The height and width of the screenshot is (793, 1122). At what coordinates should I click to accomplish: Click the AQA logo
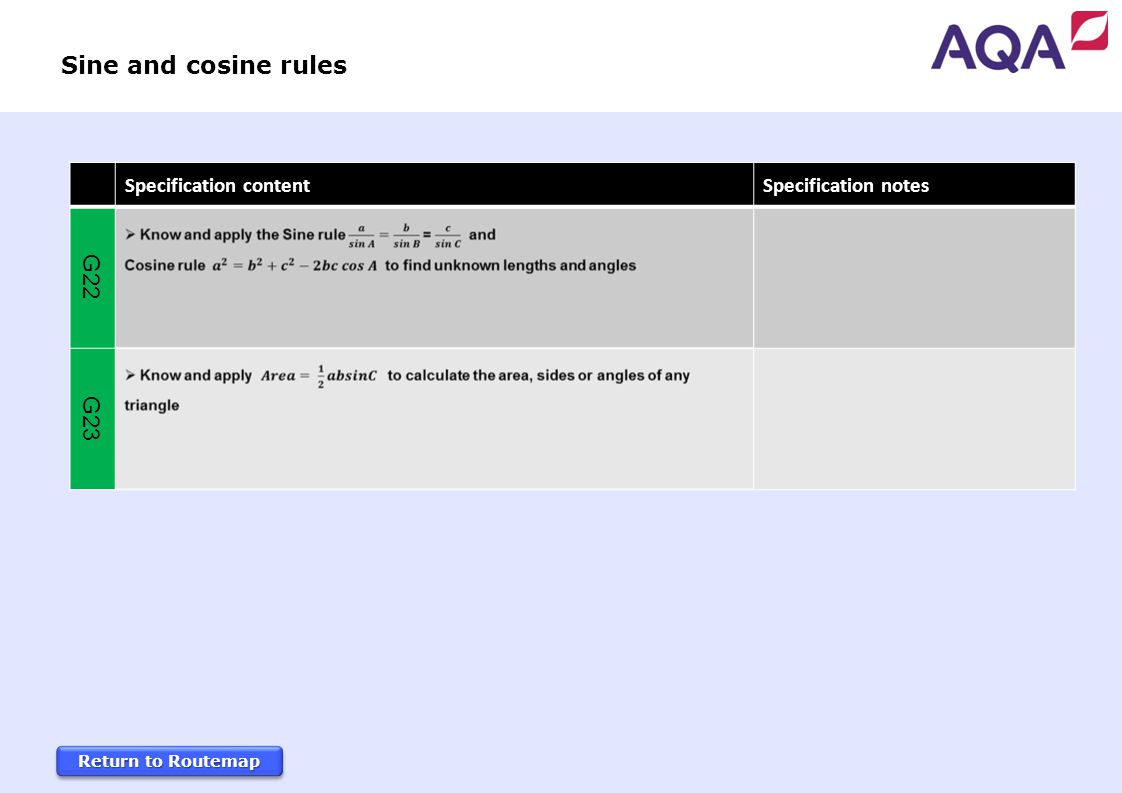[1018, 42]
